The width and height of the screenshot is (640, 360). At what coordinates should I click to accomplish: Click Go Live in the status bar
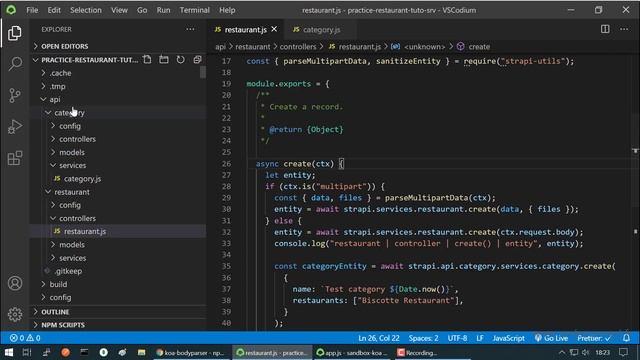(x=551, y=338)
